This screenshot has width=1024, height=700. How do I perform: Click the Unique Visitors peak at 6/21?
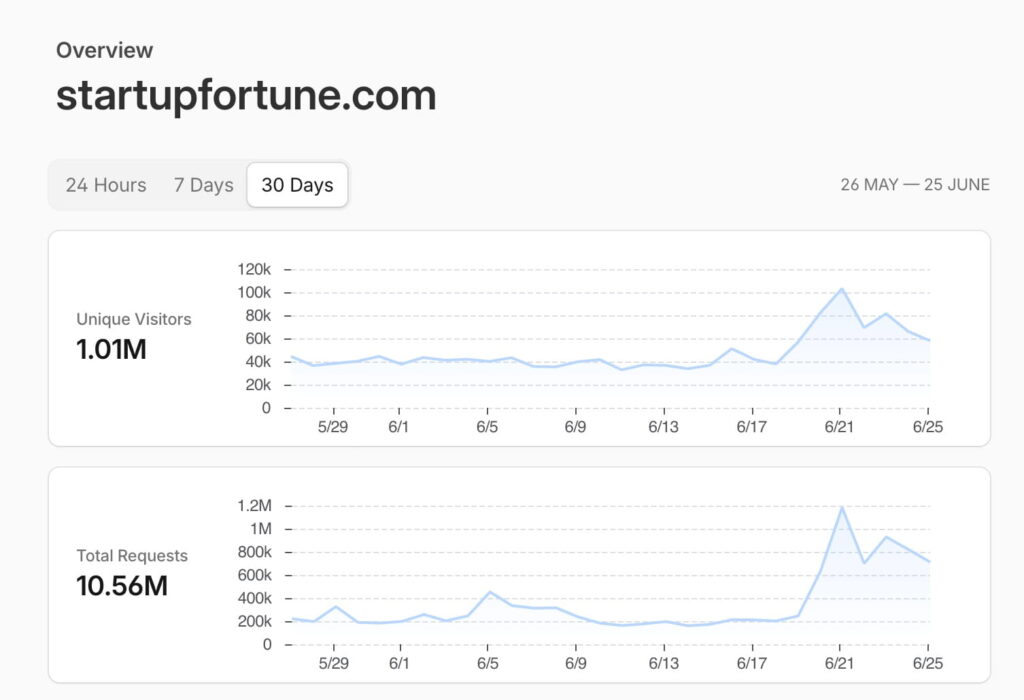point(841,289)
